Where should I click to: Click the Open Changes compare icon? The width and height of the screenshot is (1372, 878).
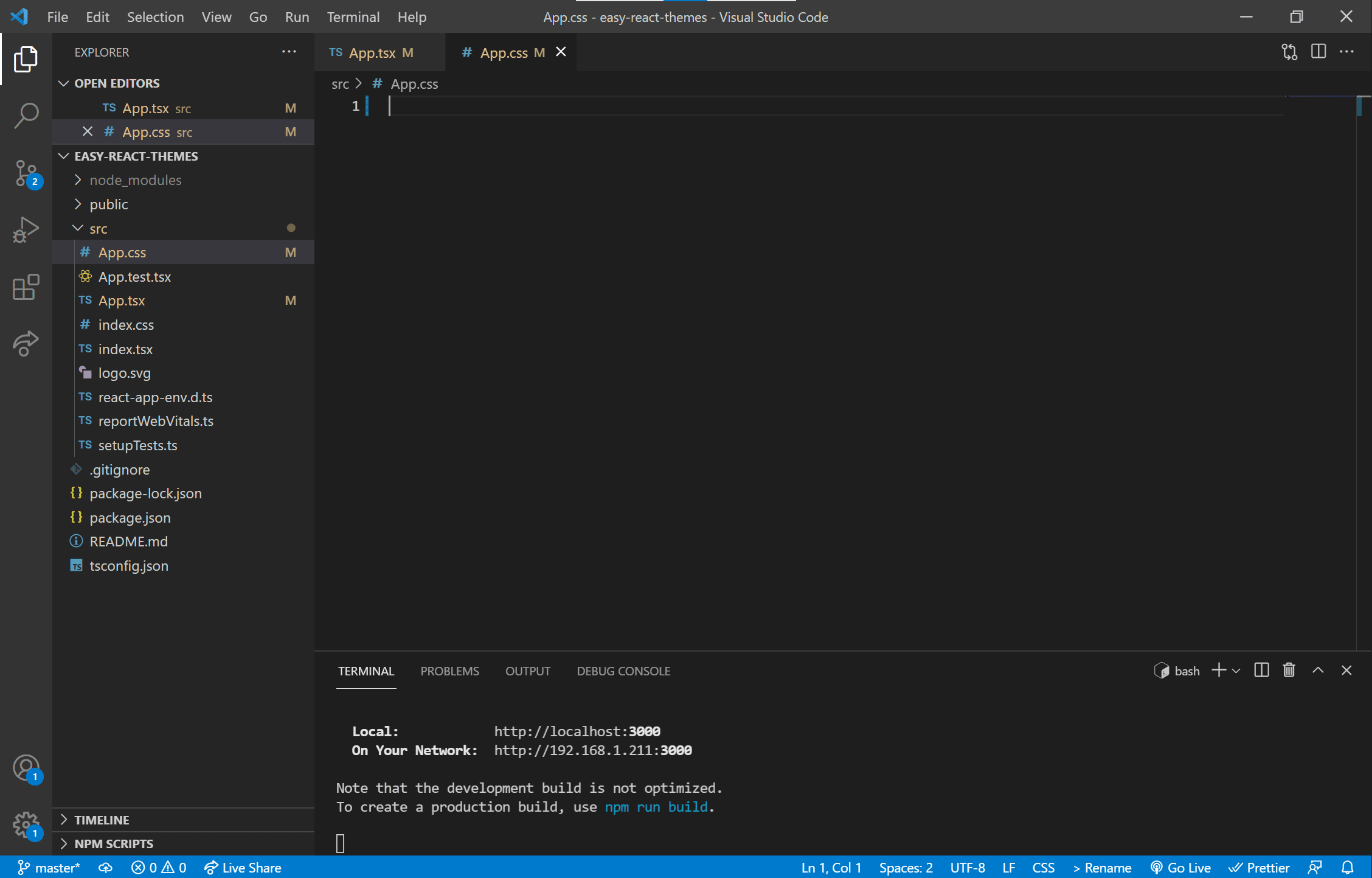(x=1289, y=52)
